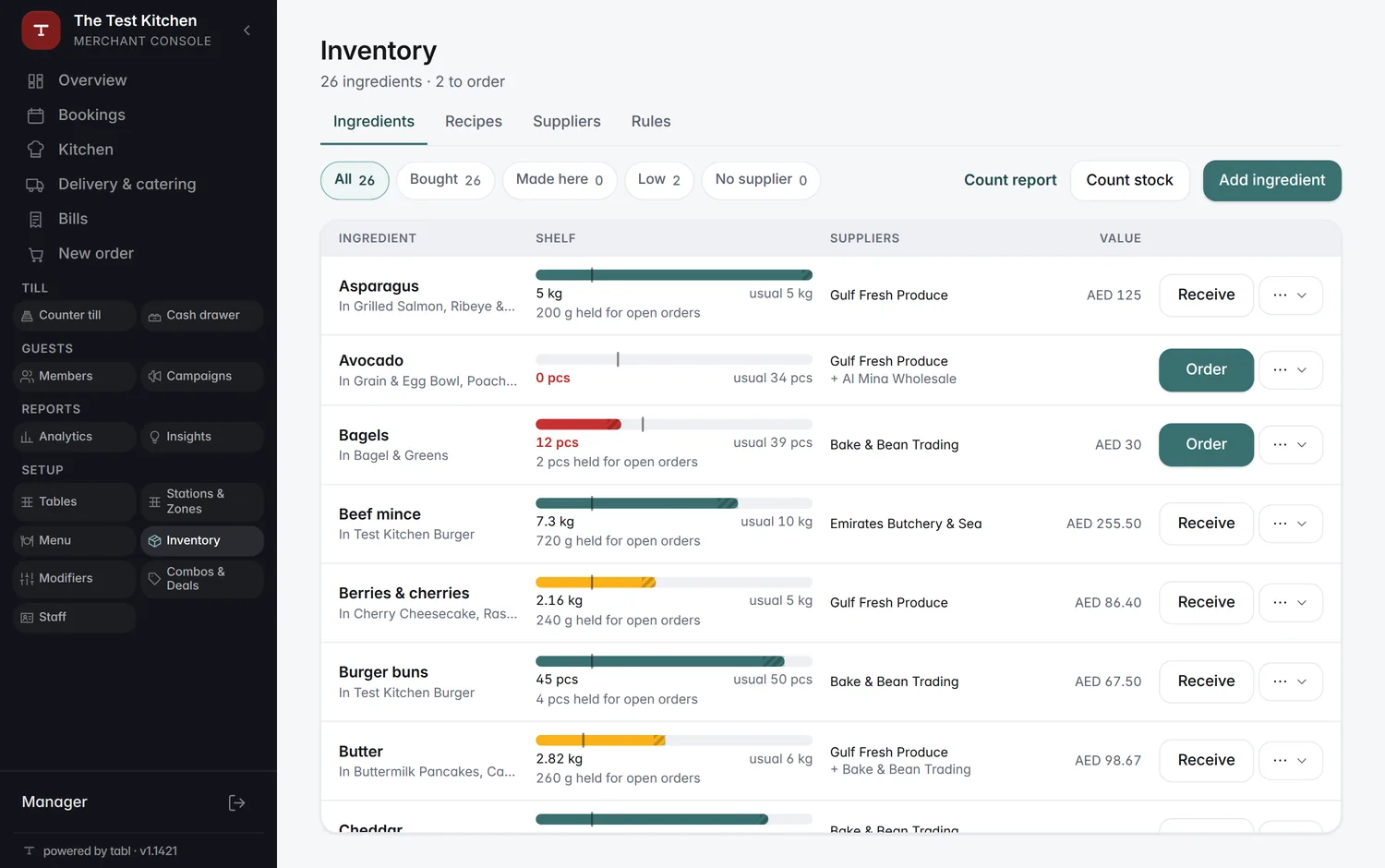Open Modifiers sliders icon
The width and height of the screenshot is (1385, 868).
coord(28,579)
